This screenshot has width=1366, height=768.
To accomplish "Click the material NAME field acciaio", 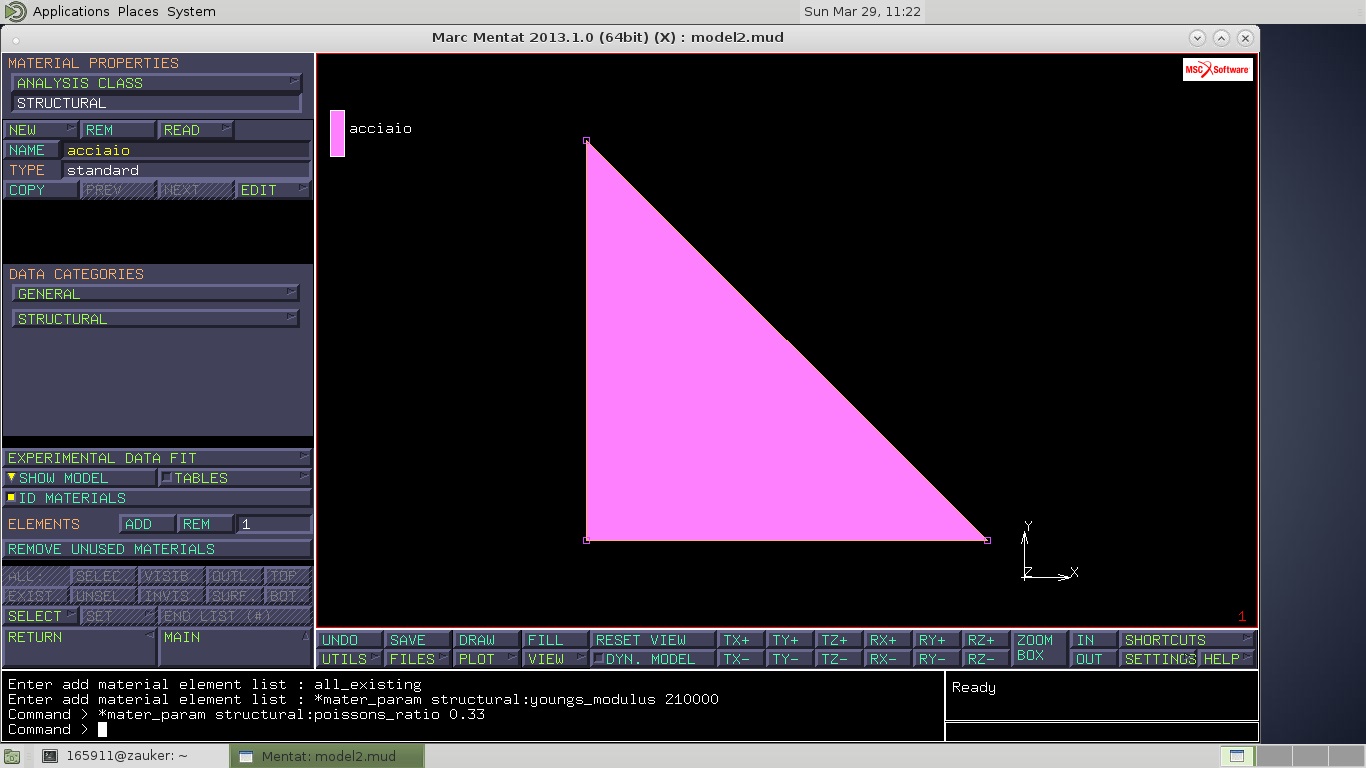I will (x=186, y=150).
